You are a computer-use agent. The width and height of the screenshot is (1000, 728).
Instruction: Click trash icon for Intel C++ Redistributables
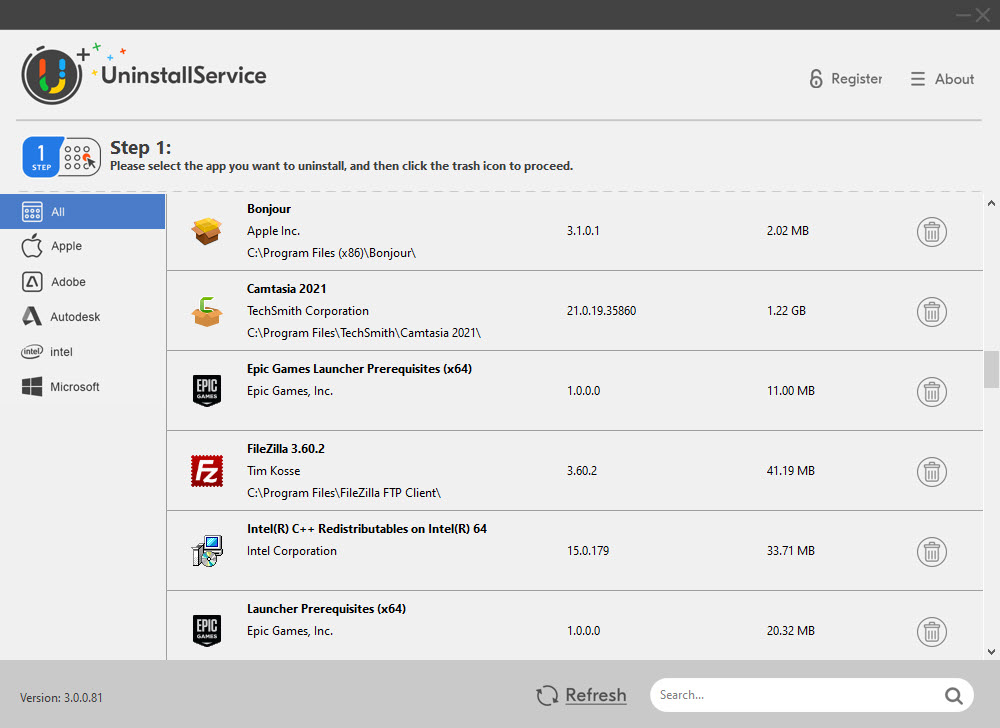pos(932,552)
